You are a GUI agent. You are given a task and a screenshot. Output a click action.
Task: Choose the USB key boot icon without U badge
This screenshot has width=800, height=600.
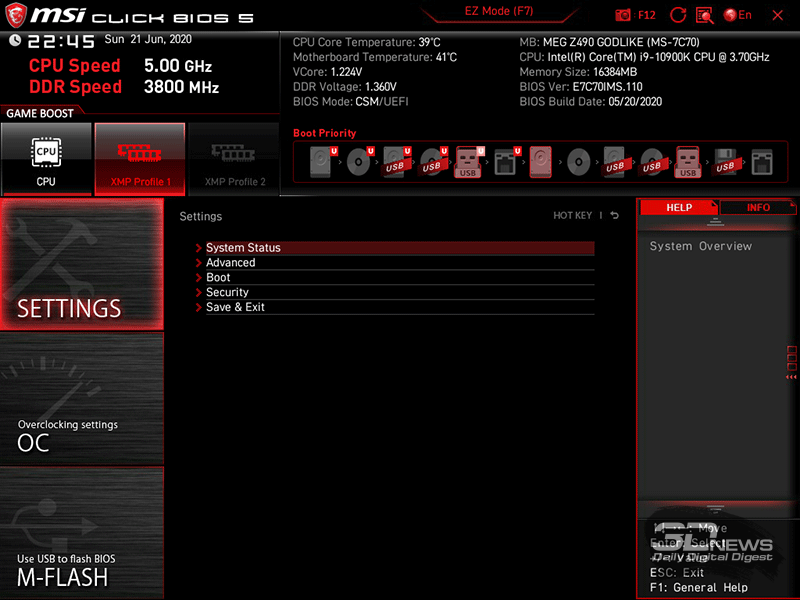pyautogui.click(x=688, y=162)
